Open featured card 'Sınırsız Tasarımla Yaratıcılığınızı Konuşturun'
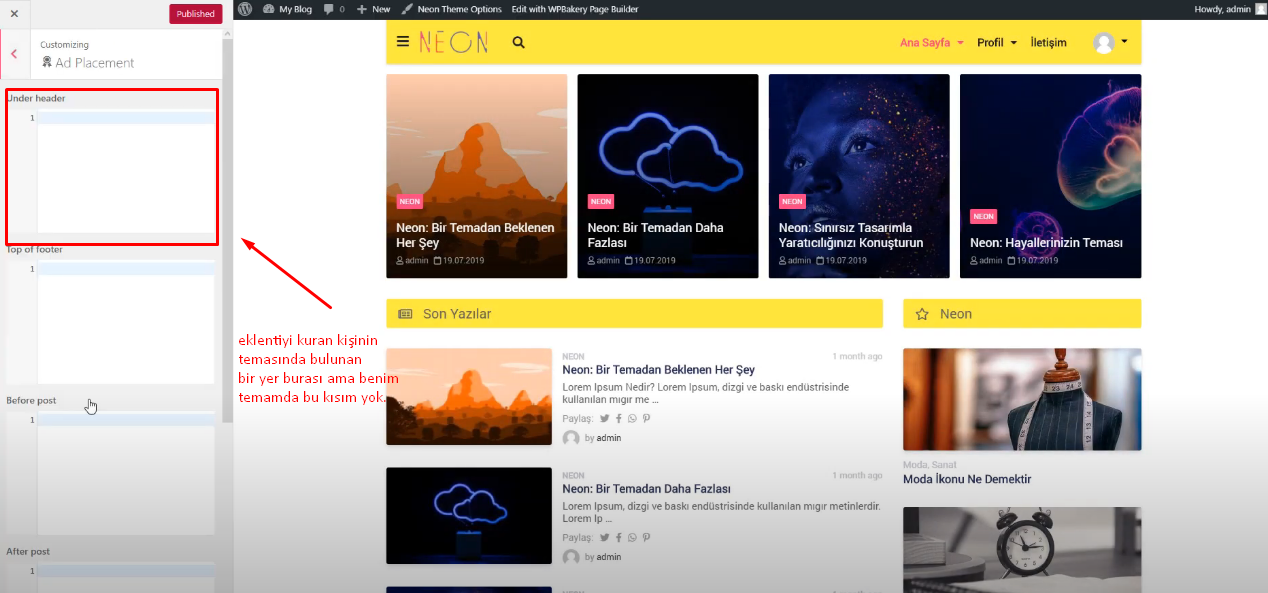The image size is (1268, 593). click(859, 176)
